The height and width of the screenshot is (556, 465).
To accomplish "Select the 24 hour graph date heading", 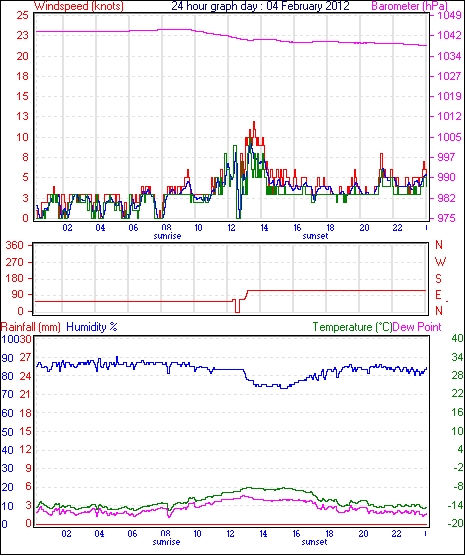I will coord(260,6).
